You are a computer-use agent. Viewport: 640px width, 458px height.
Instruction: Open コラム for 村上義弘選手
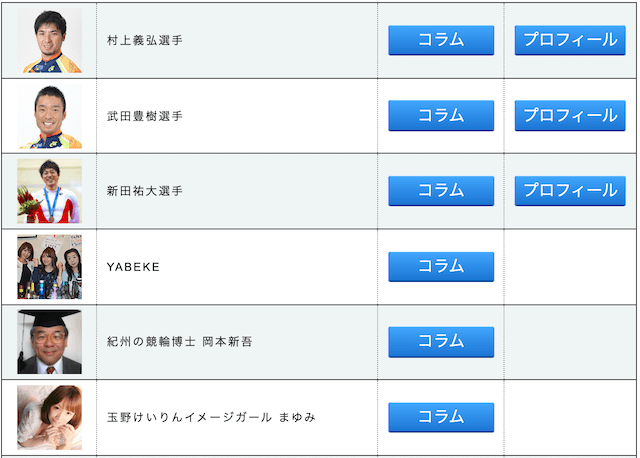[x=441, y=40]
